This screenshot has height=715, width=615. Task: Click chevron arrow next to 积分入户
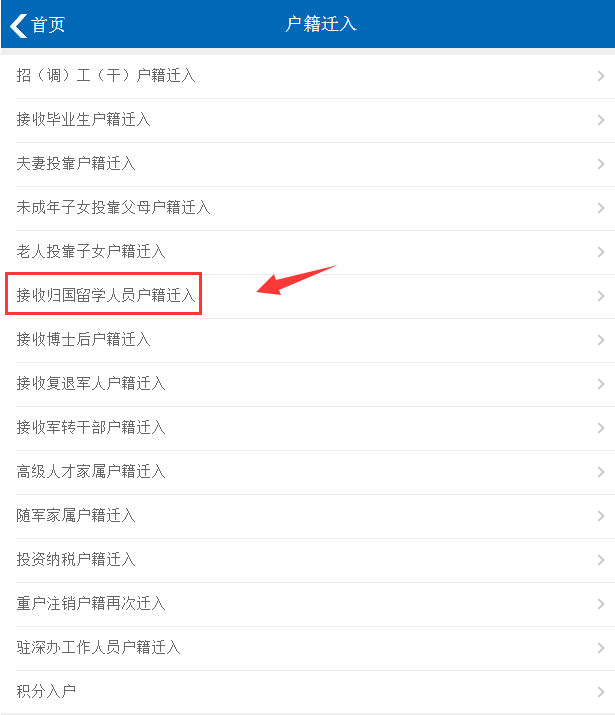601,692
